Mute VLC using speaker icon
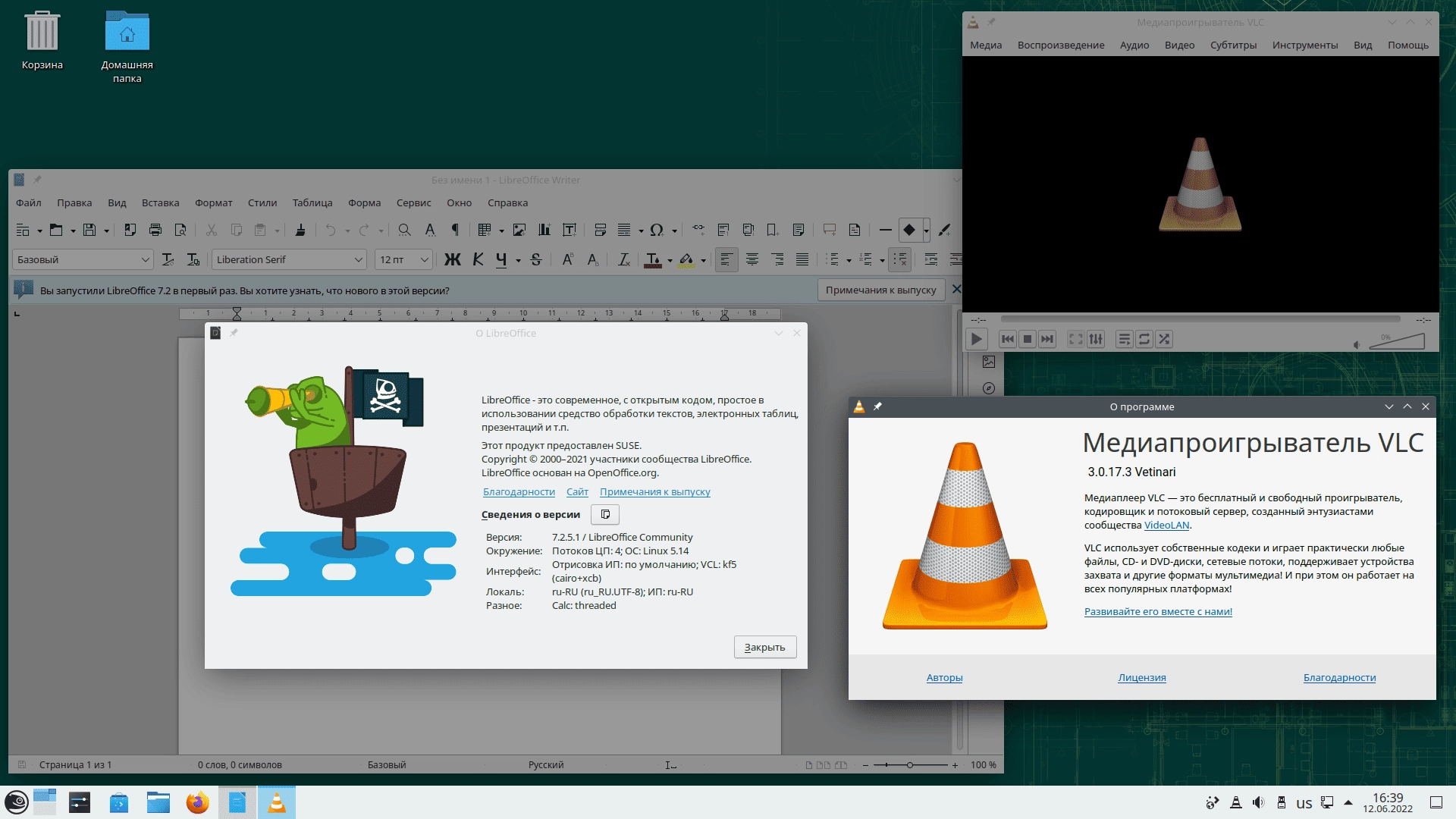Image resolution: width=1456 pixels, height=819 pixels. (x=1357, y=345)
